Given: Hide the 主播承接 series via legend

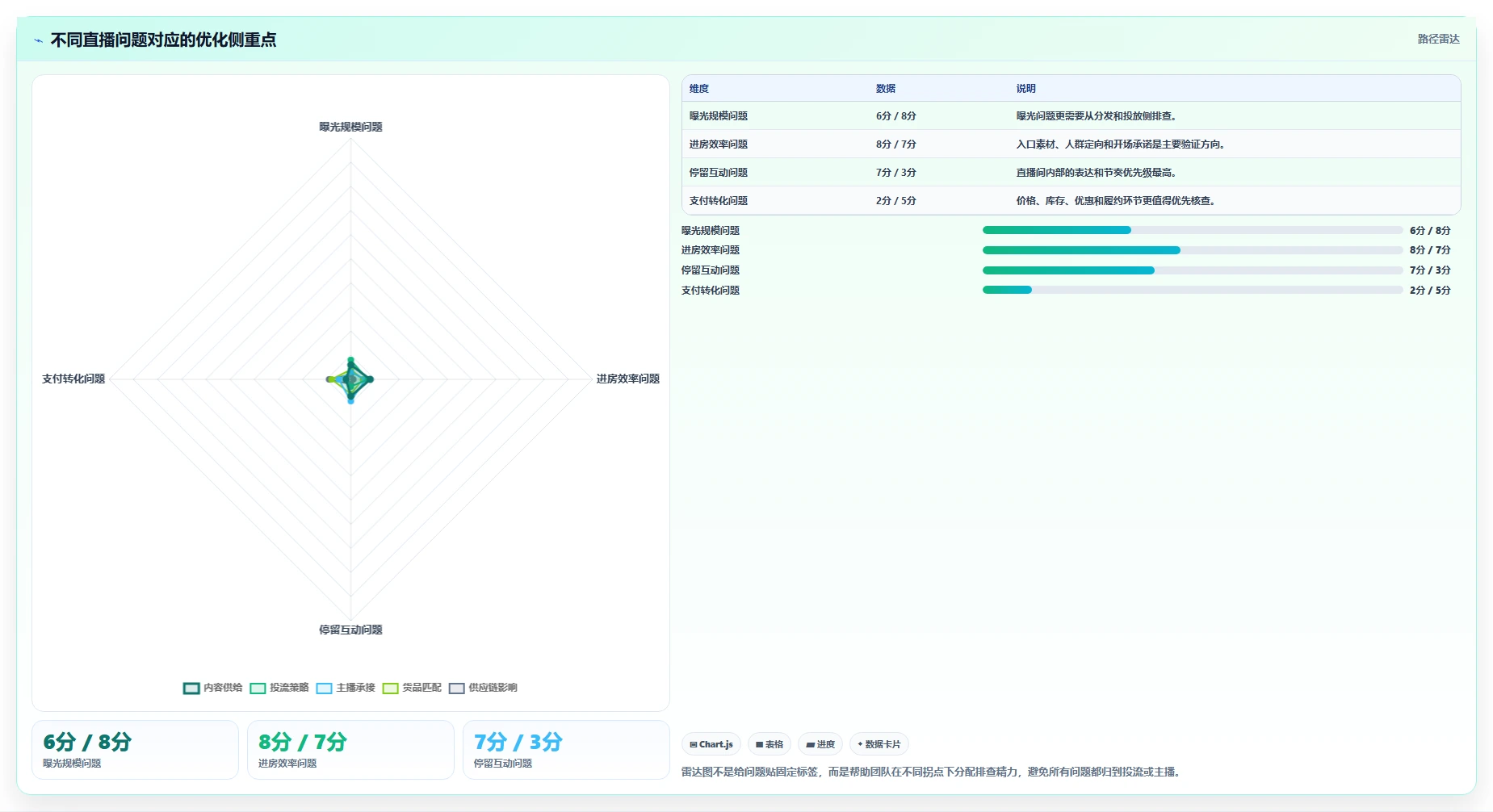Looking at the screenshot, I should tap(346, 688).
